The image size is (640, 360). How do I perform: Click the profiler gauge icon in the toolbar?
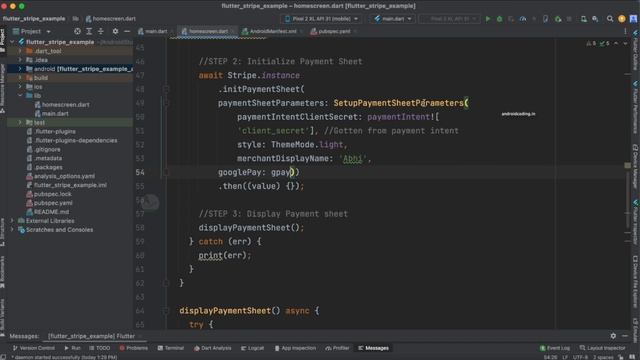click(x=522, y=19)
